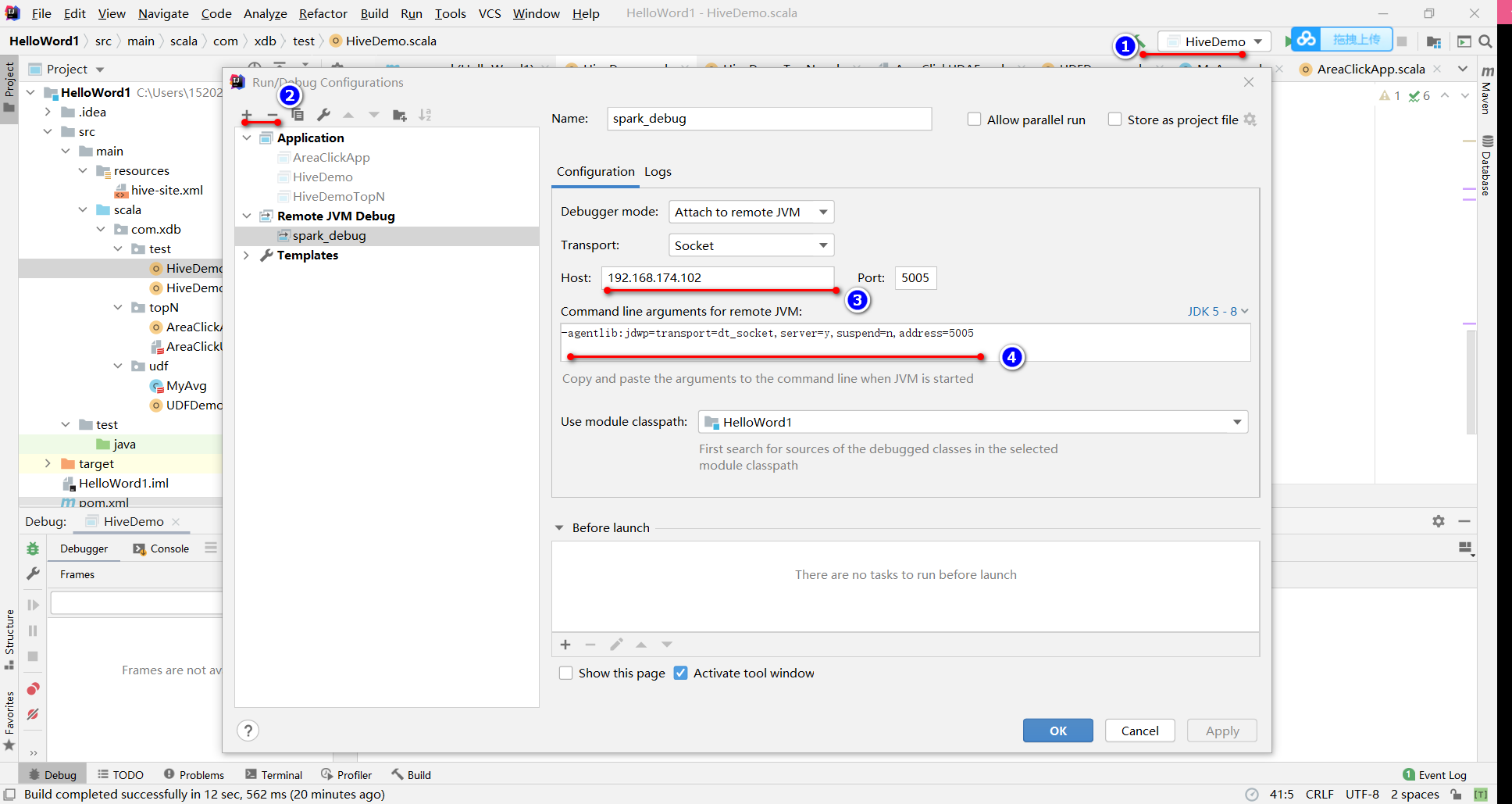Enable Show this page checkbox

click(x=565, y=673)
